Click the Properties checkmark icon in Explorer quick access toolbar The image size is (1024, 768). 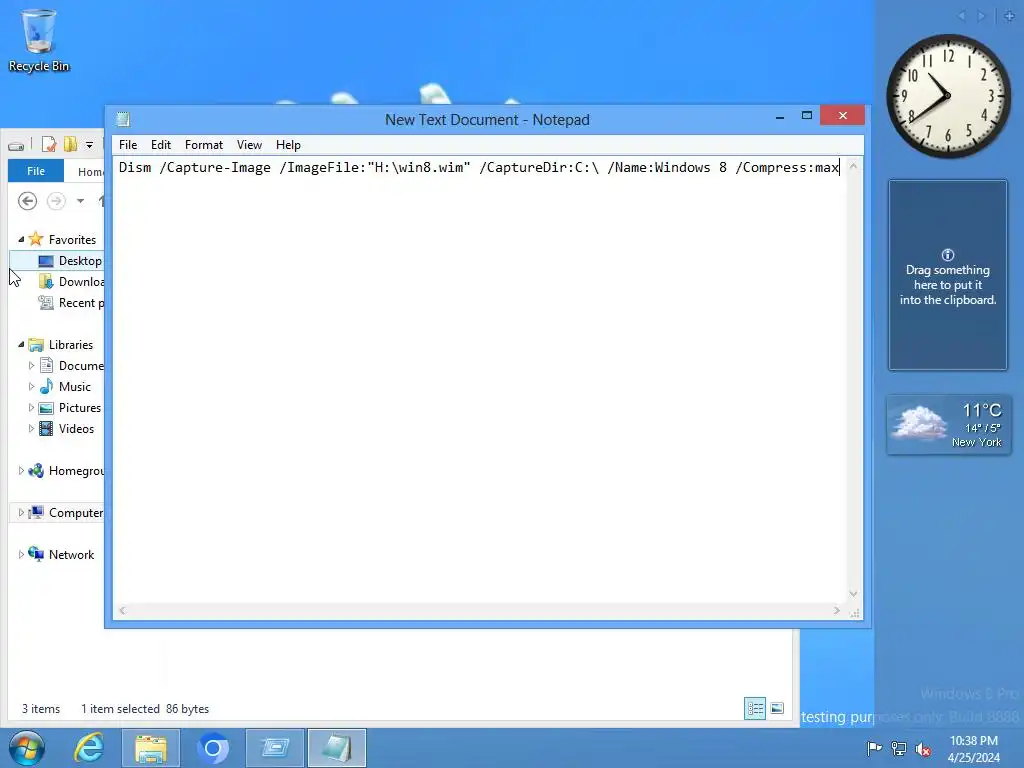click(49, 144)
